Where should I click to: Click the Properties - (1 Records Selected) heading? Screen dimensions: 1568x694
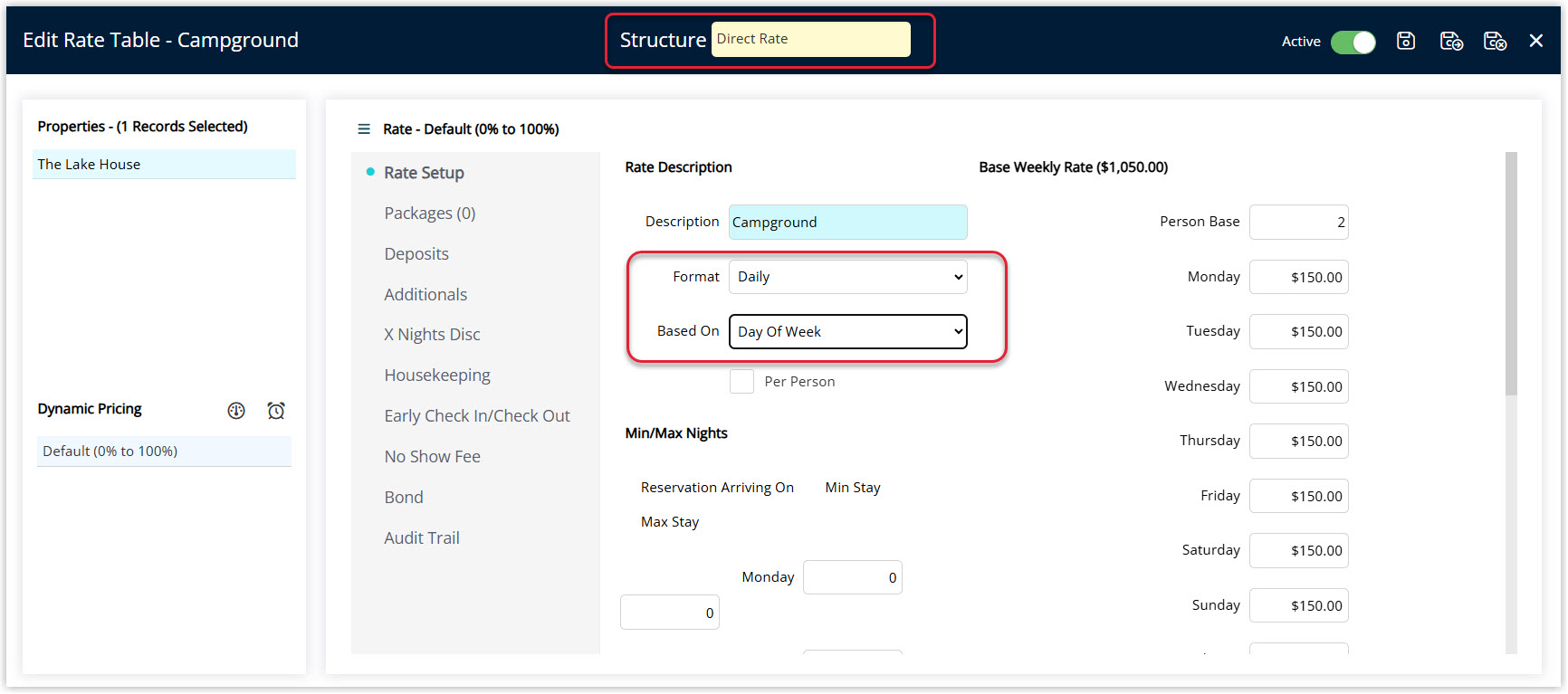142,127
